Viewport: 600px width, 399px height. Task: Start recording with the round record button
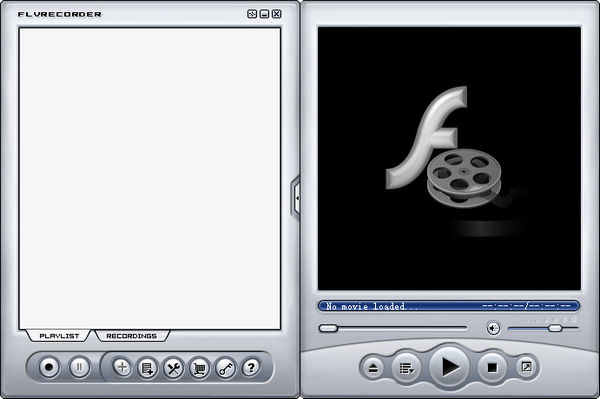[49, 367]
